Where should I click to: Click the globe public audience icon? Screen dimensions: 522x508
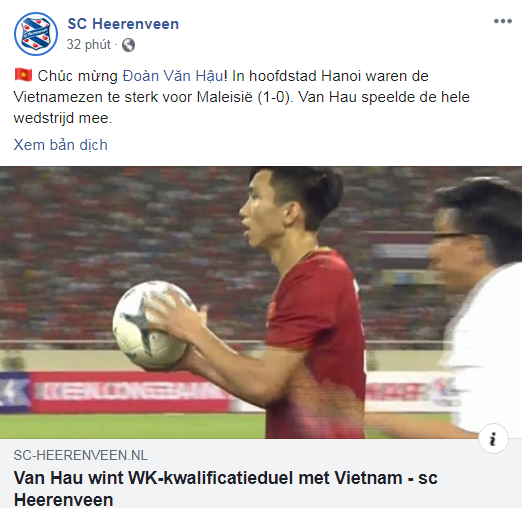128,45
